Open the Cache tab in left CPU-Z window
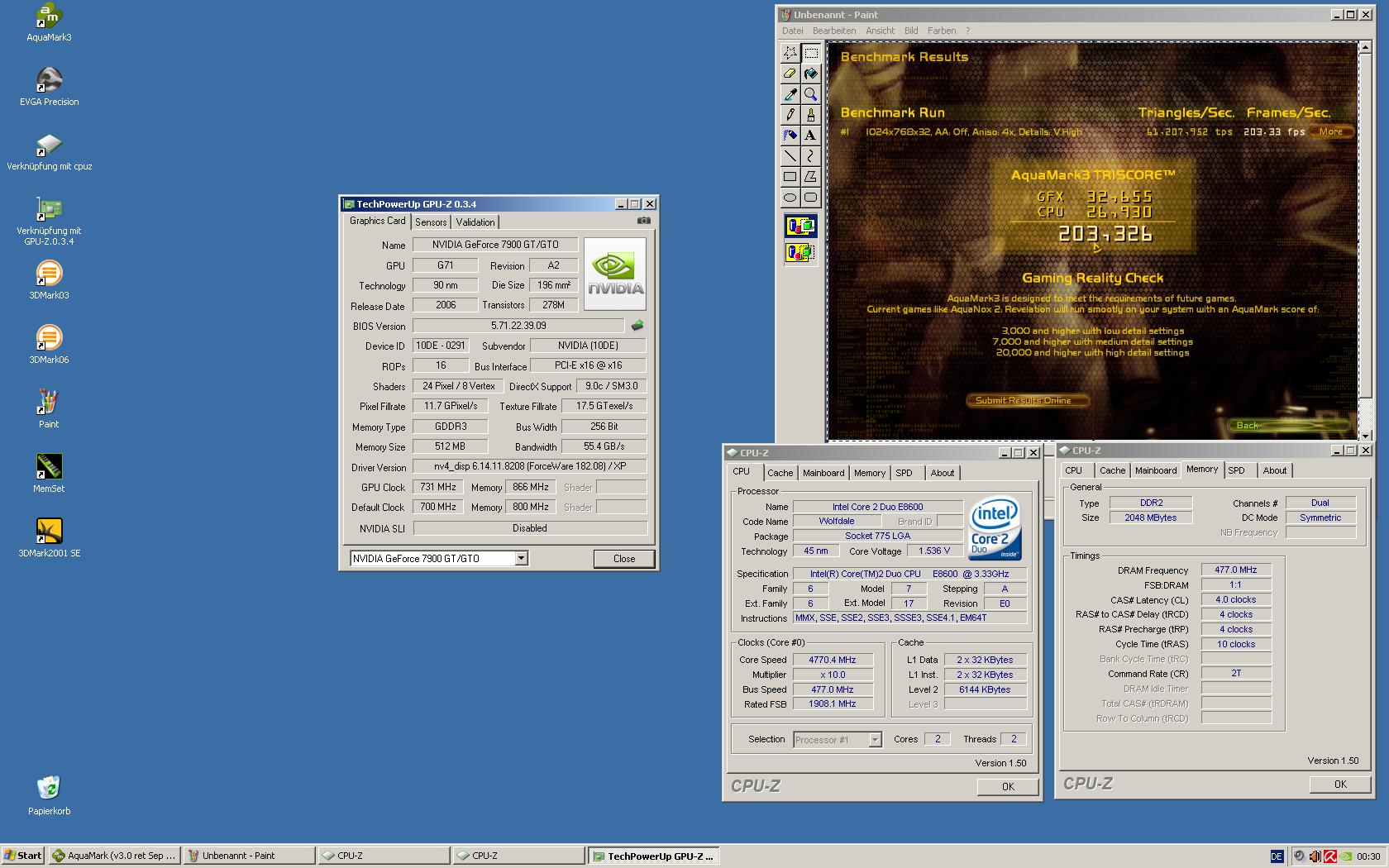Image resolution: width=1389 pixels, height=868 pixels. tap(780, 473)
